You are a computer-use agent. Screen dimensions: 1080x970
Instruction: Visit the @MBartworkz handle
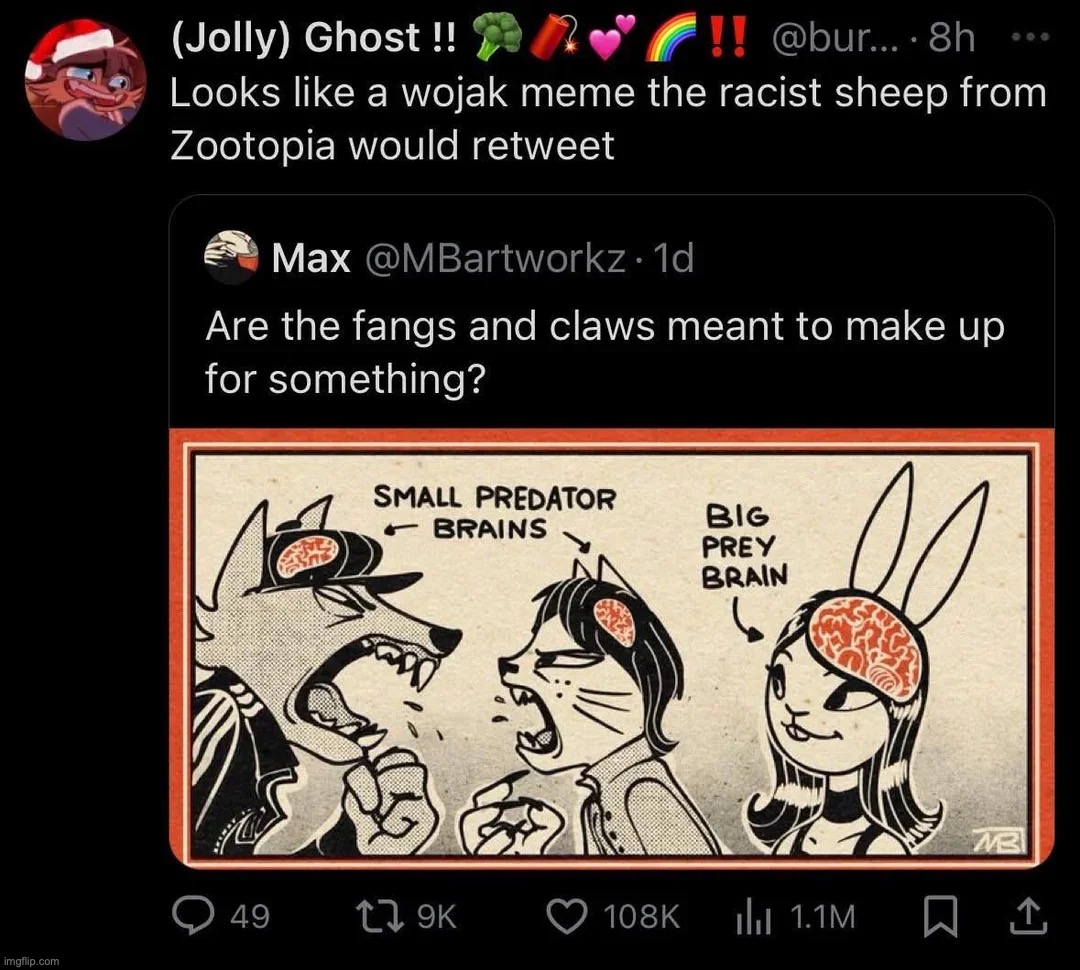tap(495, 260)
